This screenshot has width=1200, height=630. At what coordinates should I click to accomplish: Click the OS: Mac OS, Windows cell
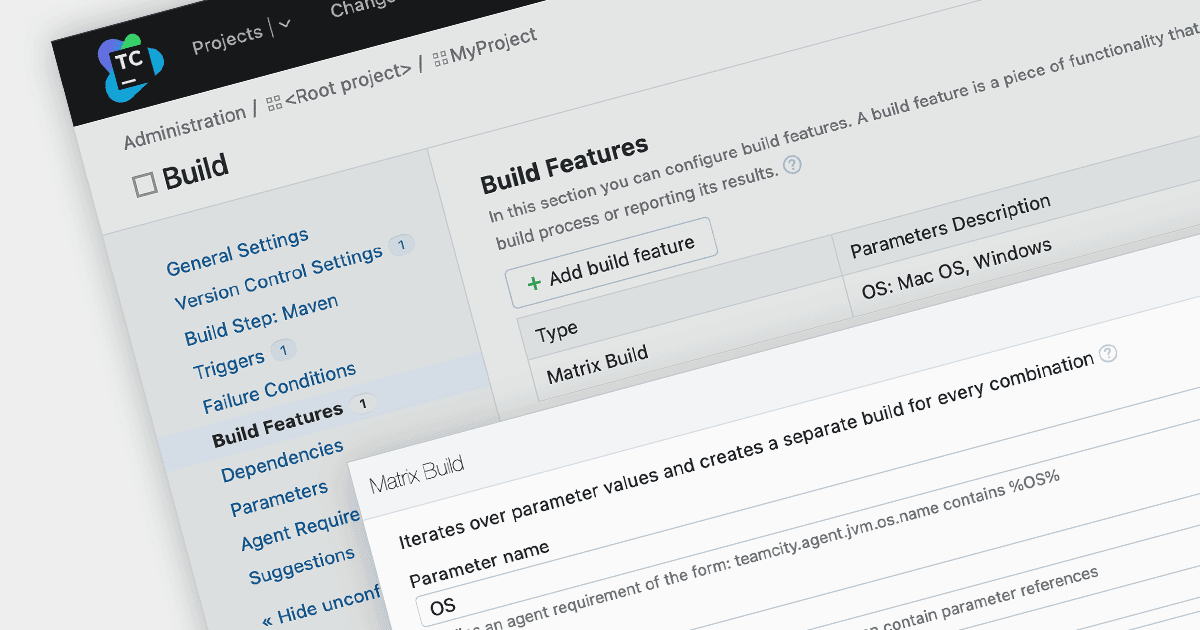point(957,268)
